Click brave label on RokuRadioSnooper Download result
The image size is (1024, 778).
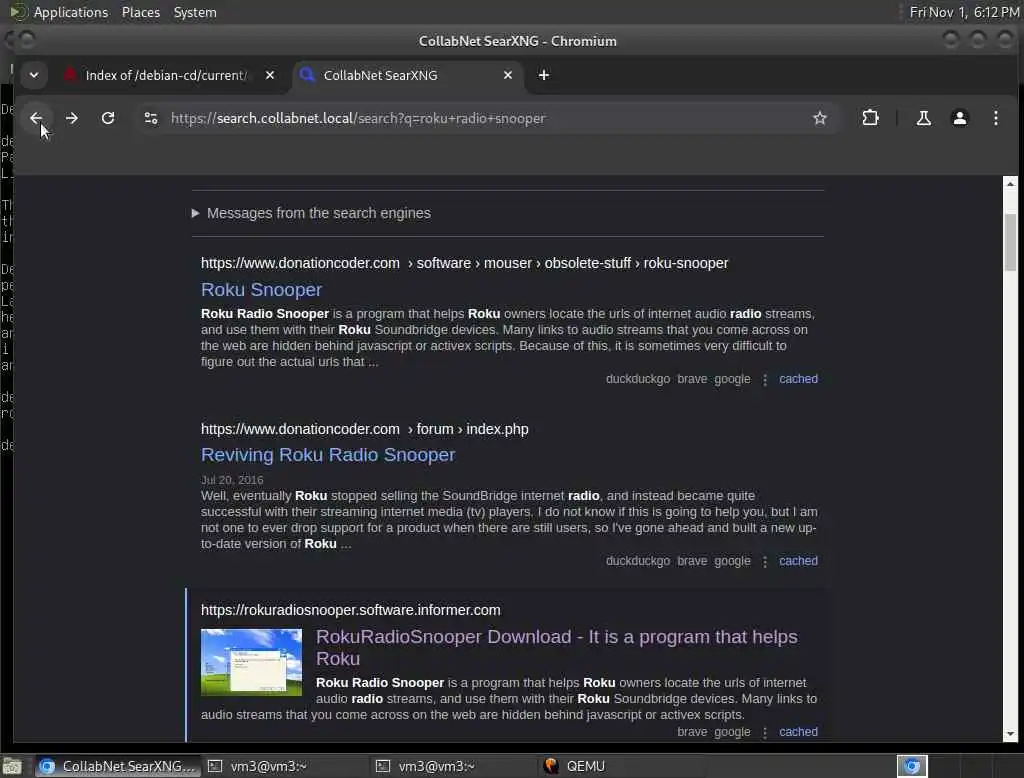point(692,732)
